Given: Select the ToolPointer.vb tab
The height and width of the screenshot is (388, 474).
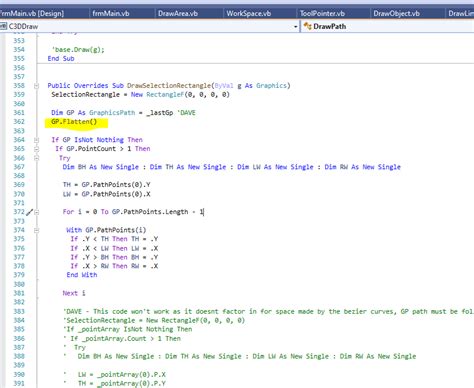Looking at the screenshot, I should tap(322, 13).
